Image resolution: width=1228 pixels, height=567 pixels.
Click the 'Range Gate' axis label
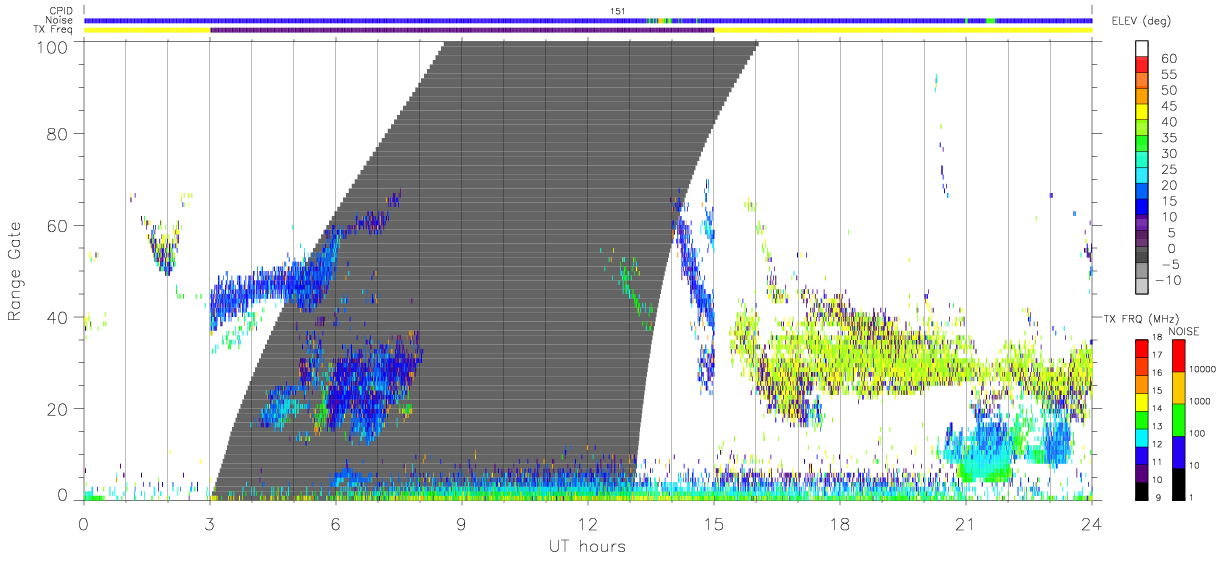click(x=15, y=271)
